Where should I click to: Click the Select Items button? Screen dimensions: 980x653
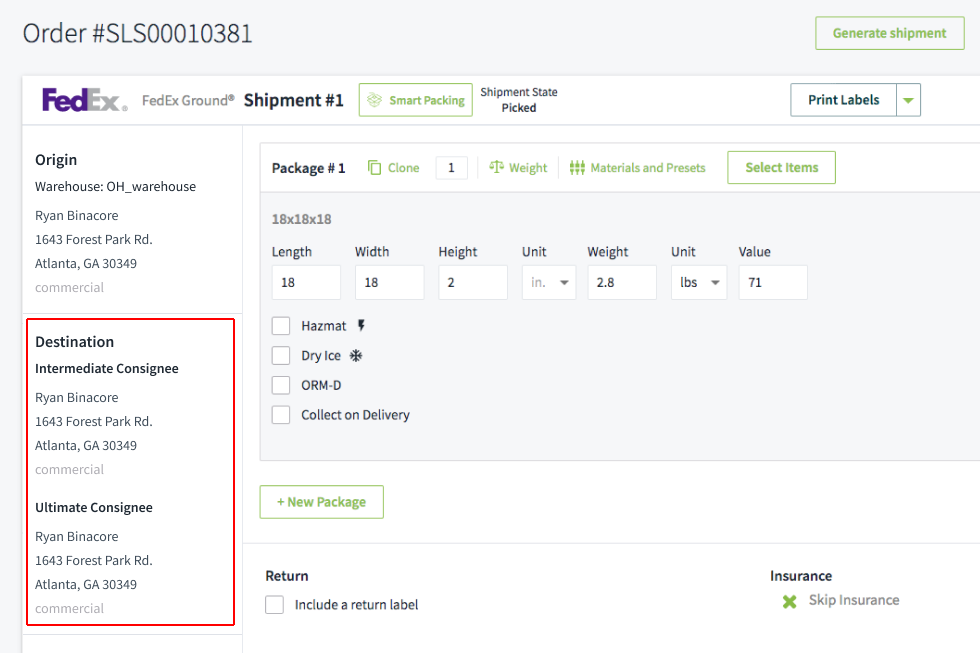[781, 167]
